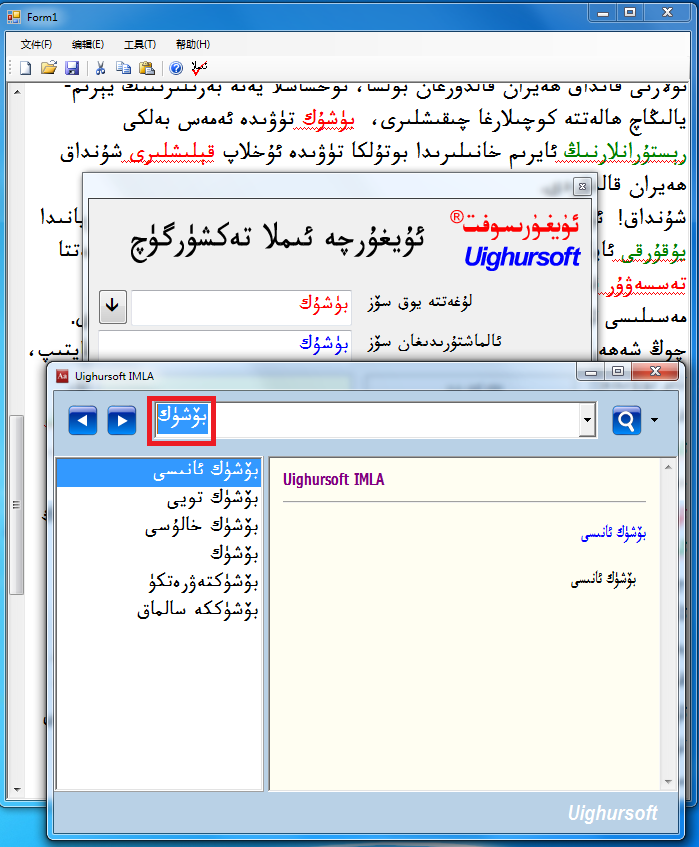Close the spell checker dialog with X
699x847 pixels.
[582, 186]
